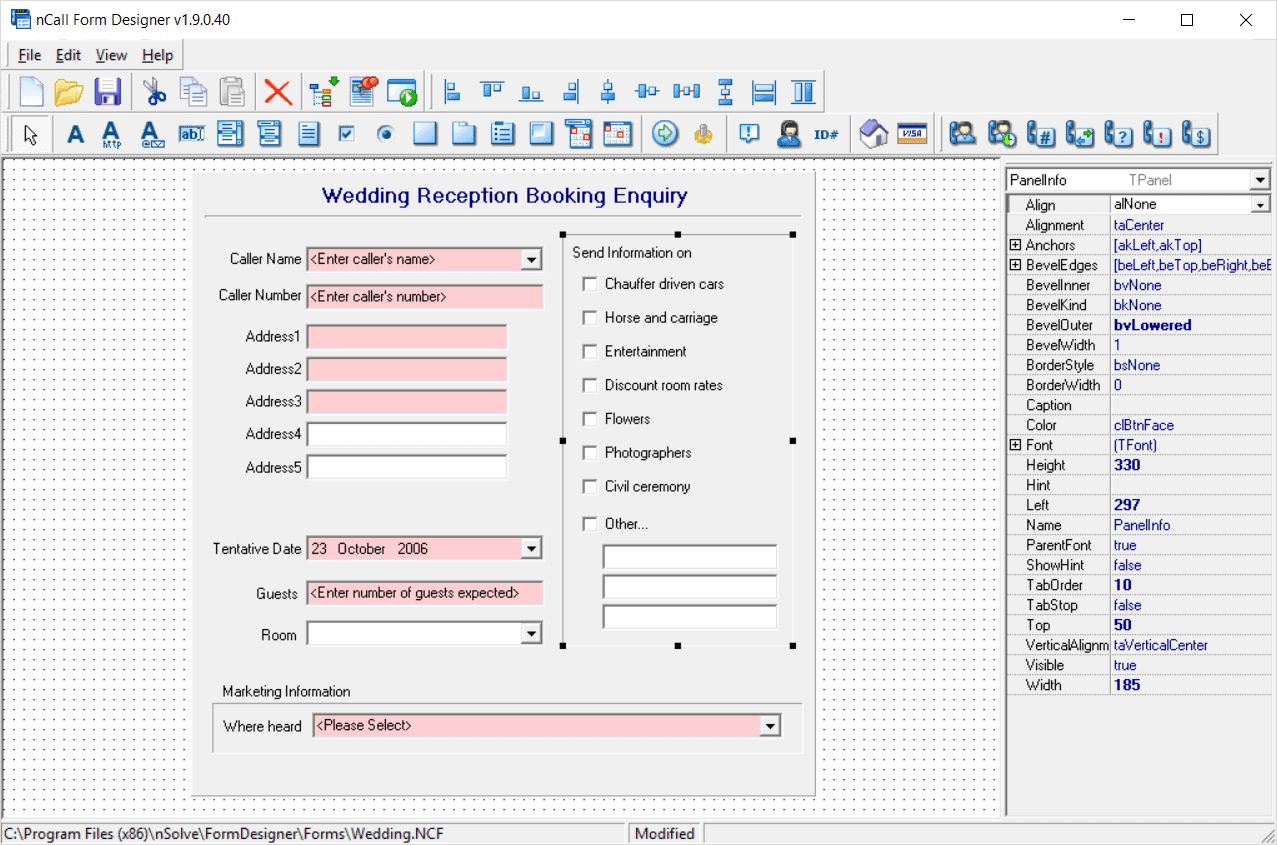
Task: Open the Caller Name dropdown arrow
Action: [532, 260]
